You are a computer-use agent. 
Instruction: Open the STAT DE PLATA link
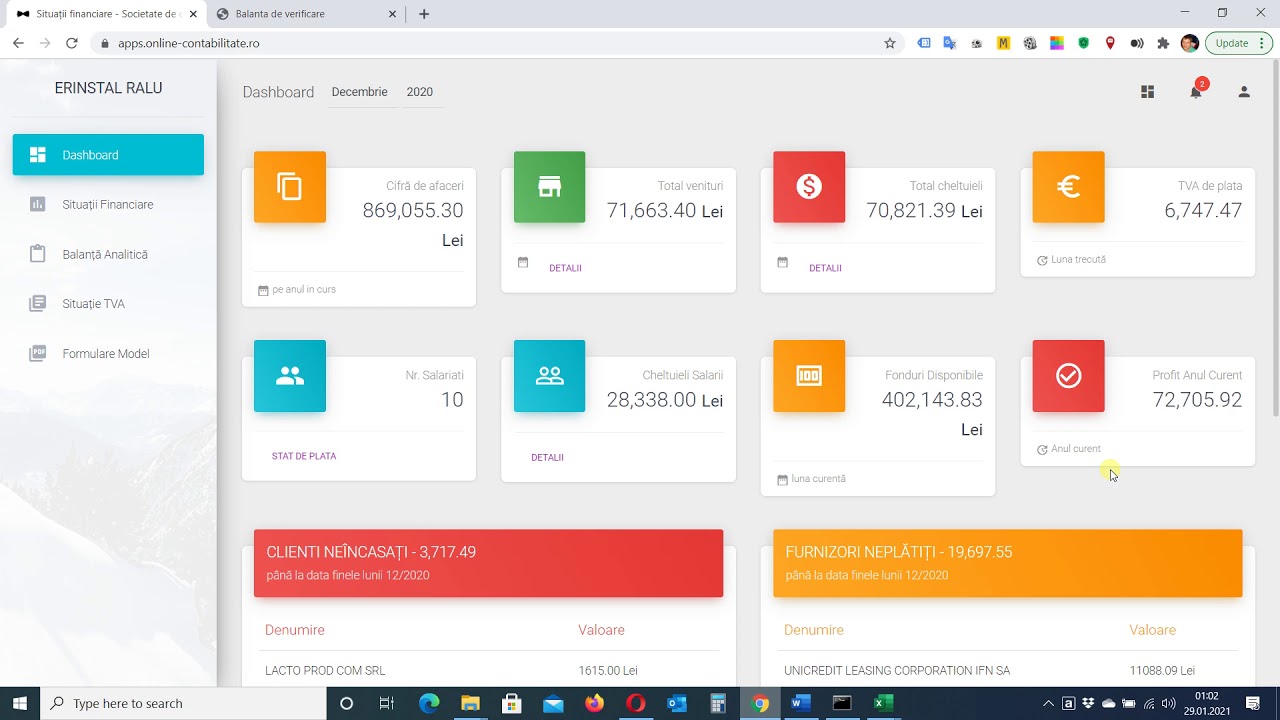[x=304, y=456]
